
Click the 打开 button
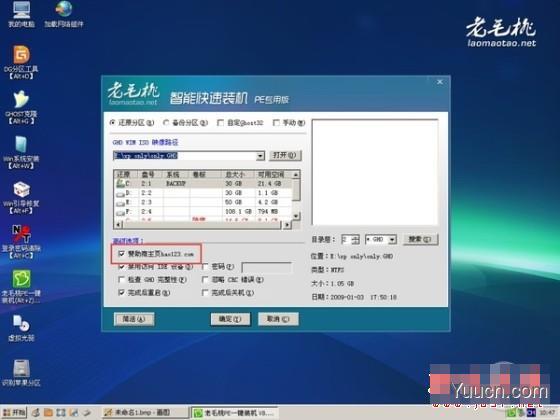pyautogui.click(x=285, y=155)
